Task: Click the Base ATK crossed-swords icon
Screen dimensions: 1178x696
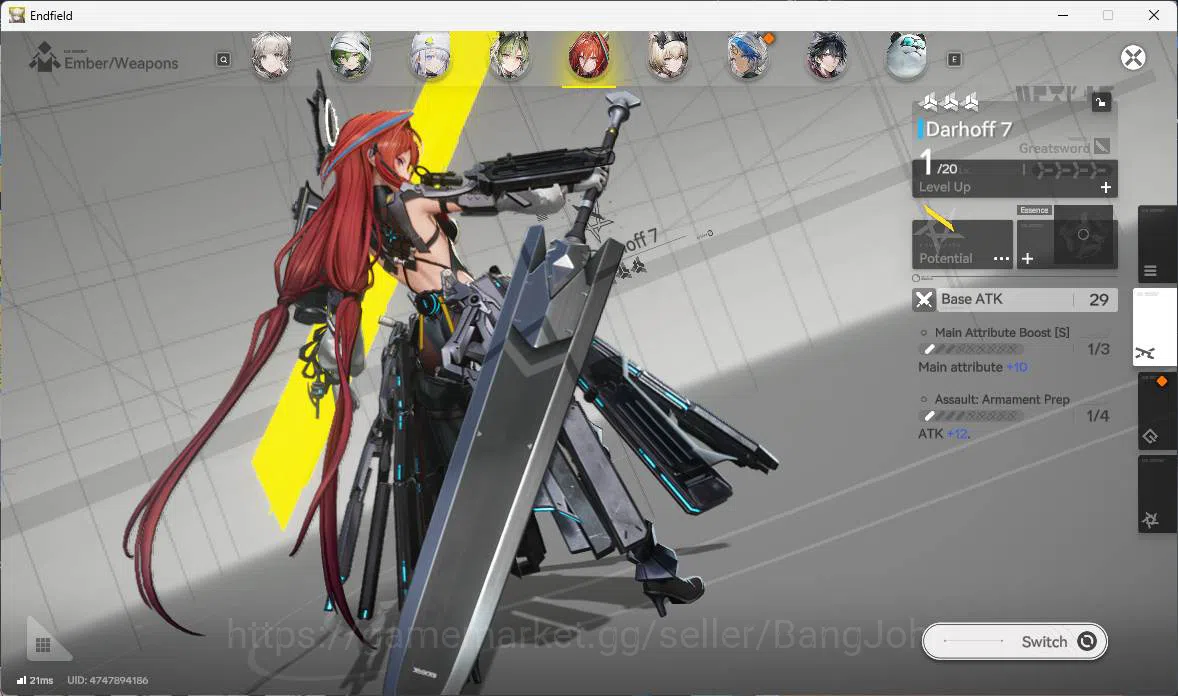Action: [x=924, y=300]
